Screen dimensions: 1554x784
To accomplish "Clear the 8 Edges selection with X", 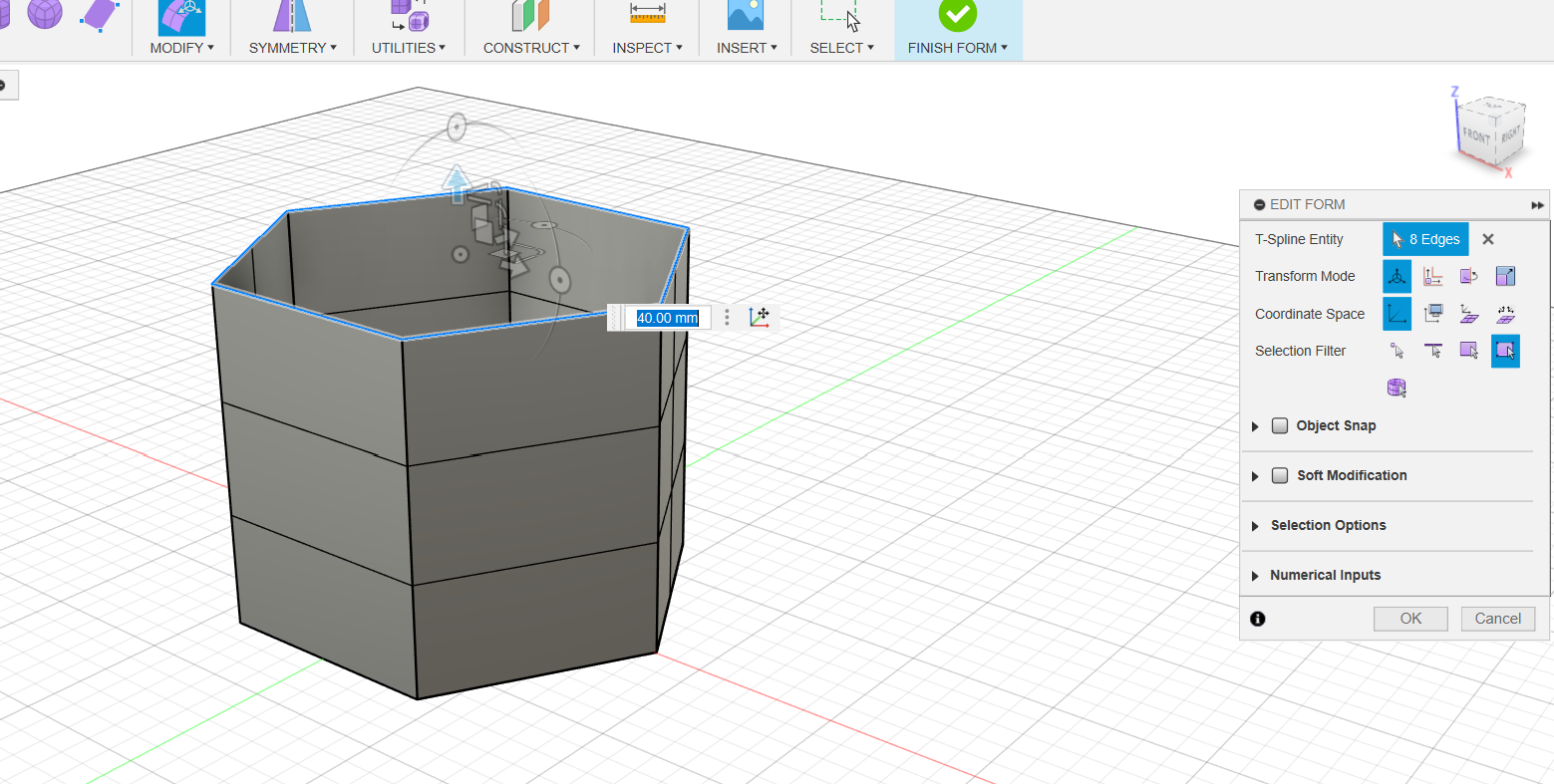I will 1488,239.
